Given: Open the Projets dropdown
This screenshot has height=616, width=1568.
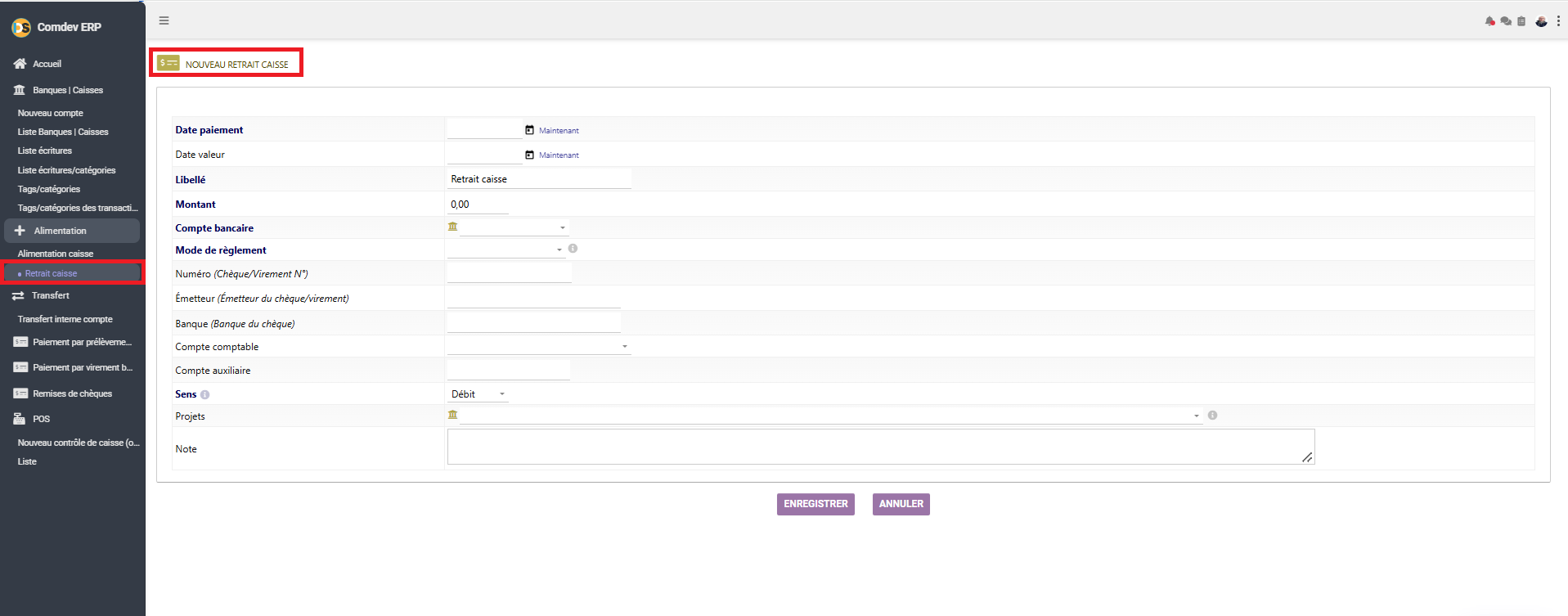Looking at the screenshot, I should pos(831,416).
